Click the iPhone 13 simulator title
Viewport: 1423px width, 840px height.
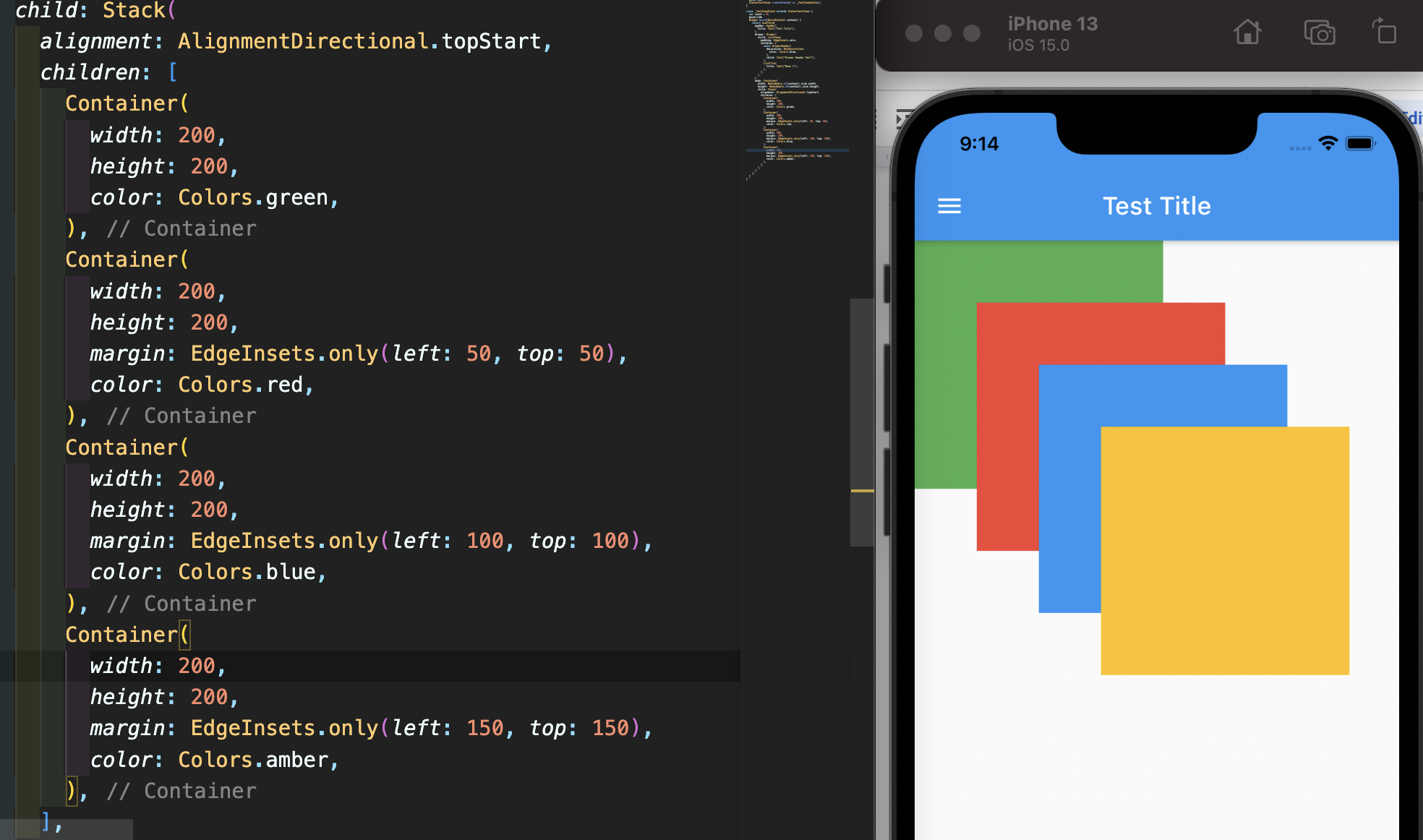1052,24
